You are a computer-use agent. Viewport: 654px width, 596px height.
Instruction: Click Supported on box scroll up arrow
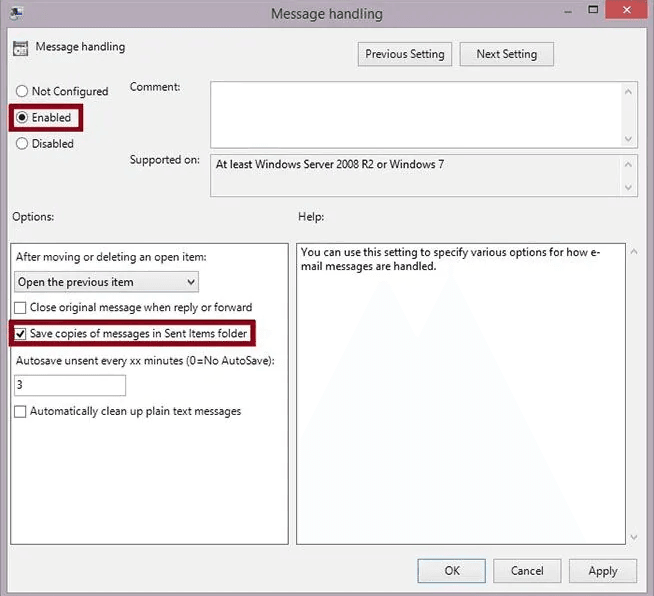[628, 164]
